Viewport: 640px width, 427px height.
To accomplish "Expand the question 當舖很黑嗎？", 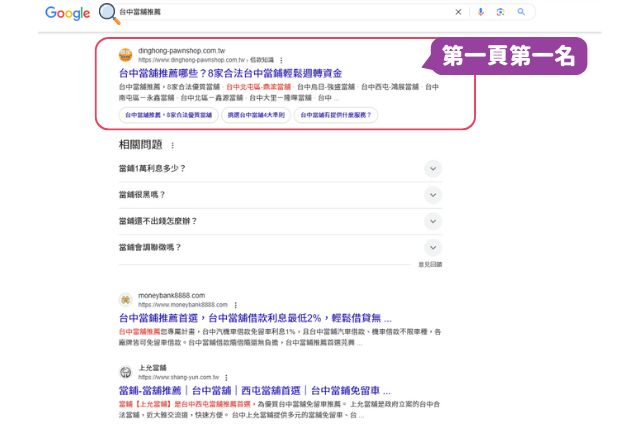I will [x=280, y=195].
